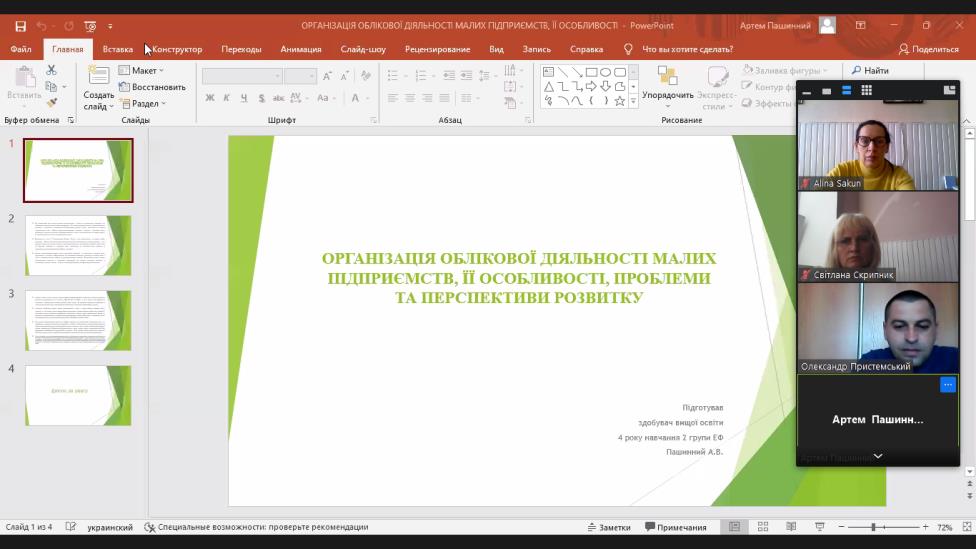Start the slideshow from the status bar icon
976x549 pixels.
click(820, 527)
